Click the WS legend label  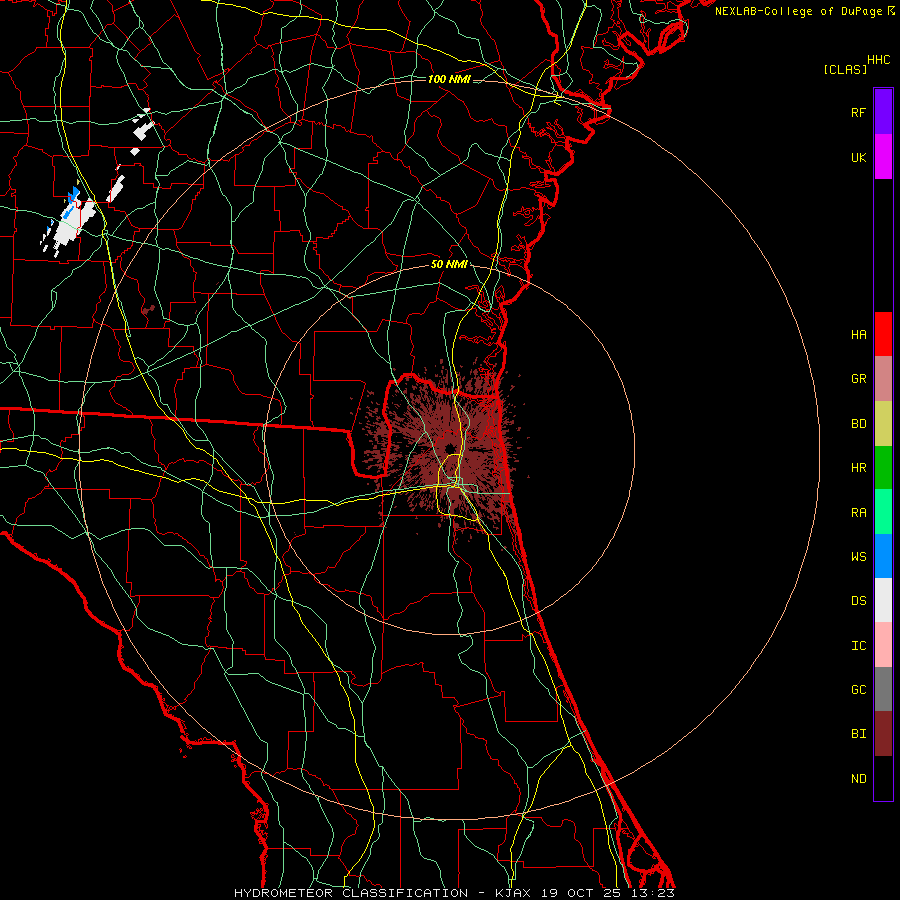[x=858, y=557]
